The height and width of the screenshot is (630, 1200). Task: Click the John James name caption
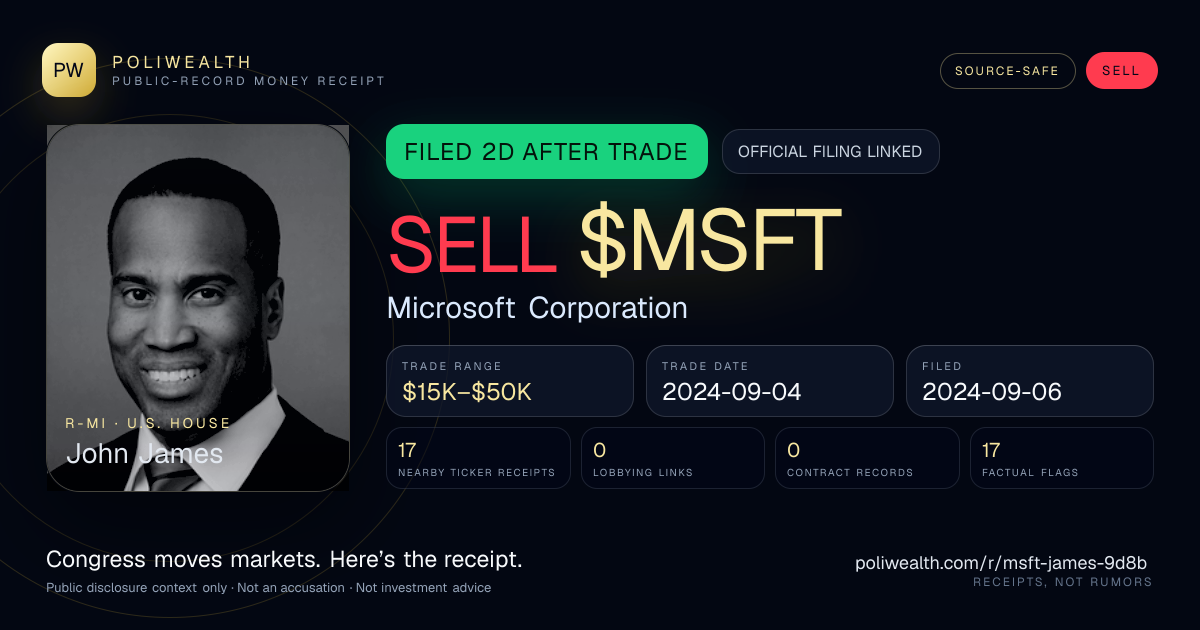[x=144, y=454]
